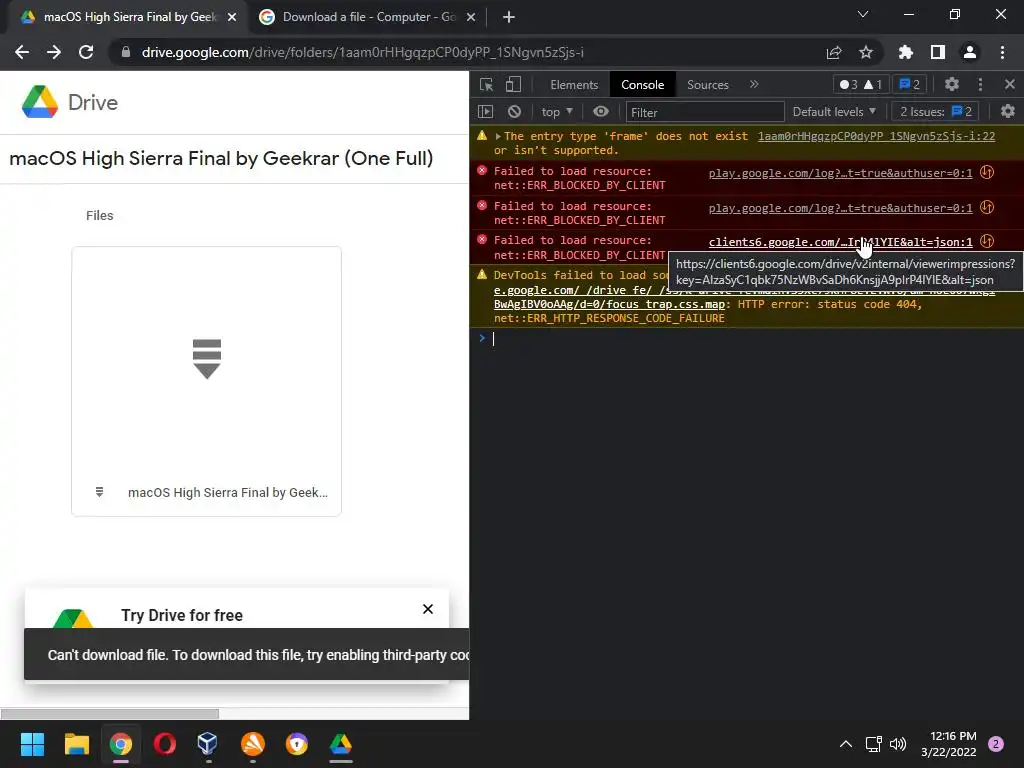Switch to the macOS High Sierra tab
The image size is (1024, 768).
[129, 17]
